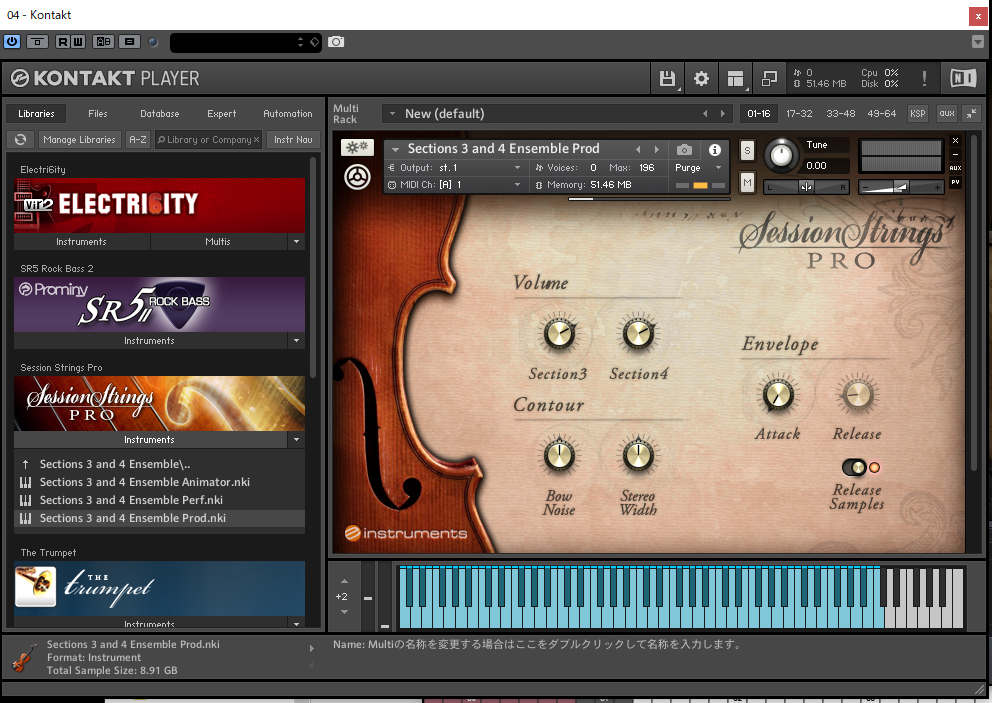
Task: Solo the instrument with S button
Action: (x=747, y=151)
